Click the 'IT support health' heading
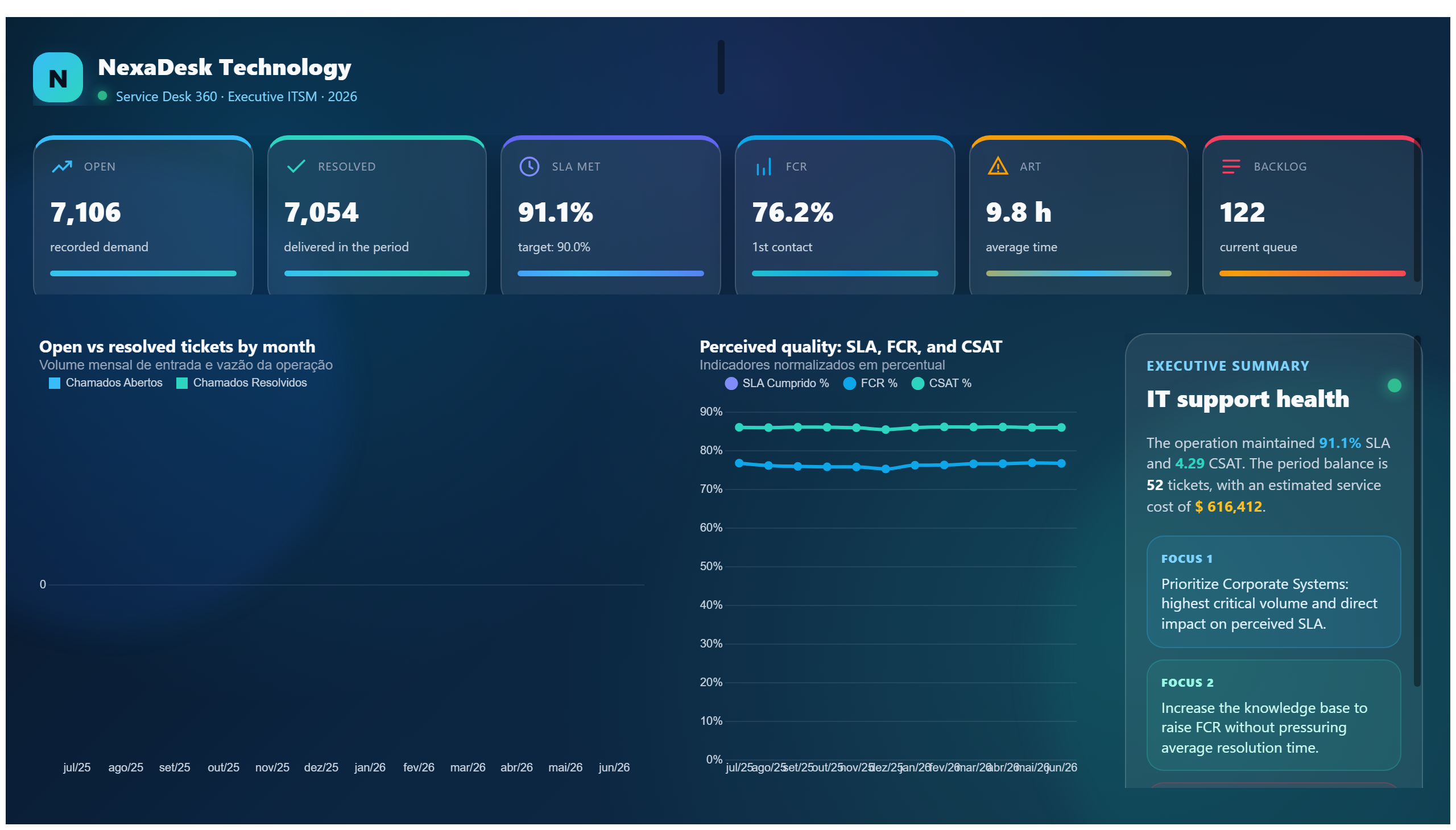Screen dimensions: 1456x830 pos(1247,399)
